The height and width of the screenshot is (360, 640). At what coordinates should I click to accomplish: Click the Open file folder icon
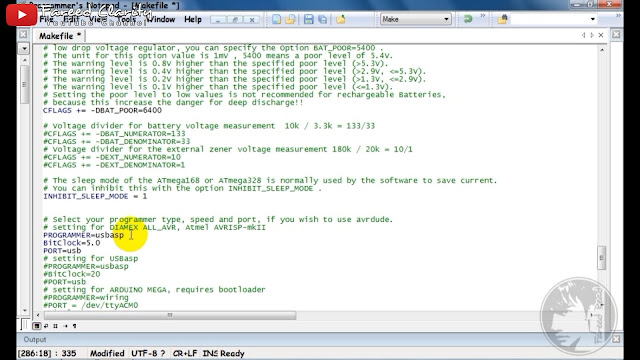(x=290, y=19)
